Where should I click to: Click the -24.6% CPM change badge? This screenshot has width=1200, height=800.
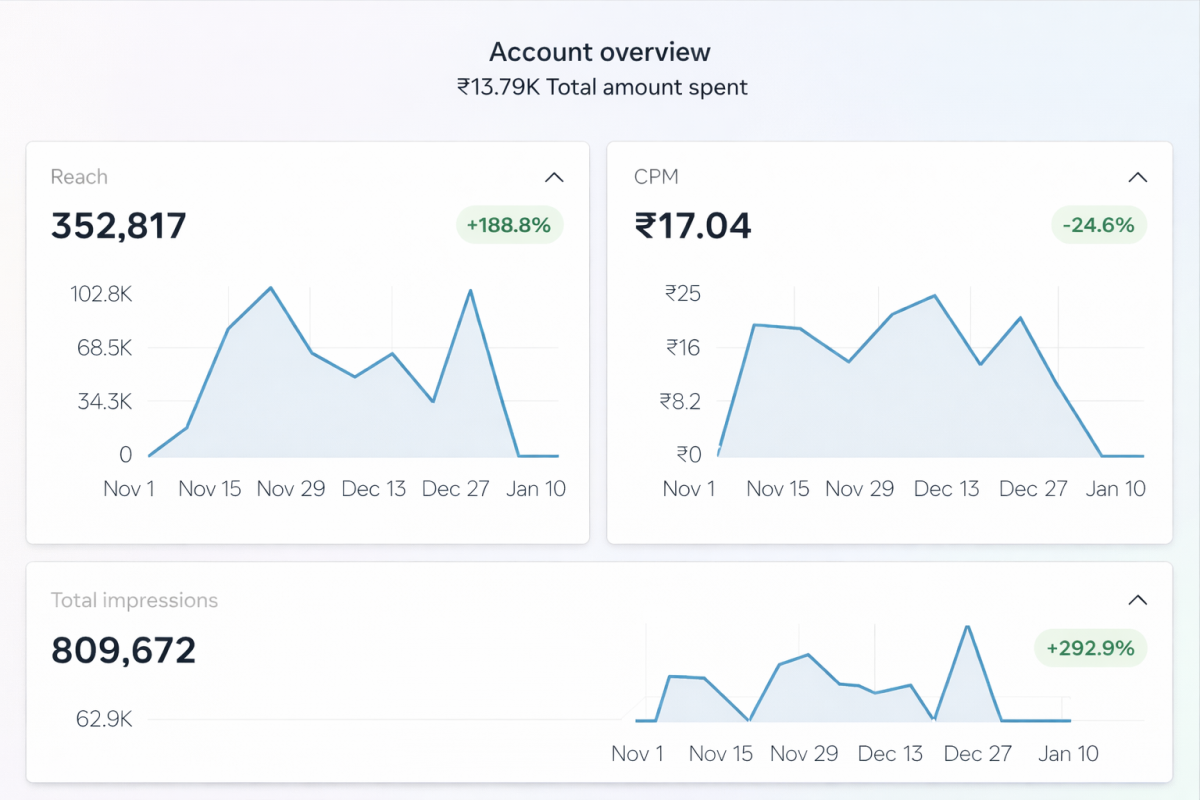1099,225
